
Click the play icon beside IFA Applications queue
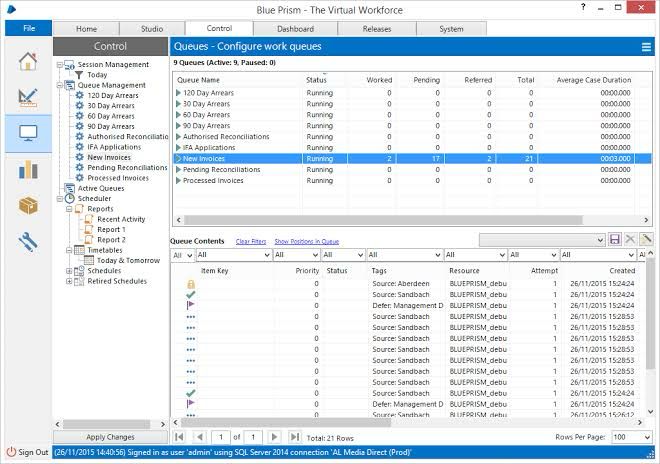coord(180,147)
